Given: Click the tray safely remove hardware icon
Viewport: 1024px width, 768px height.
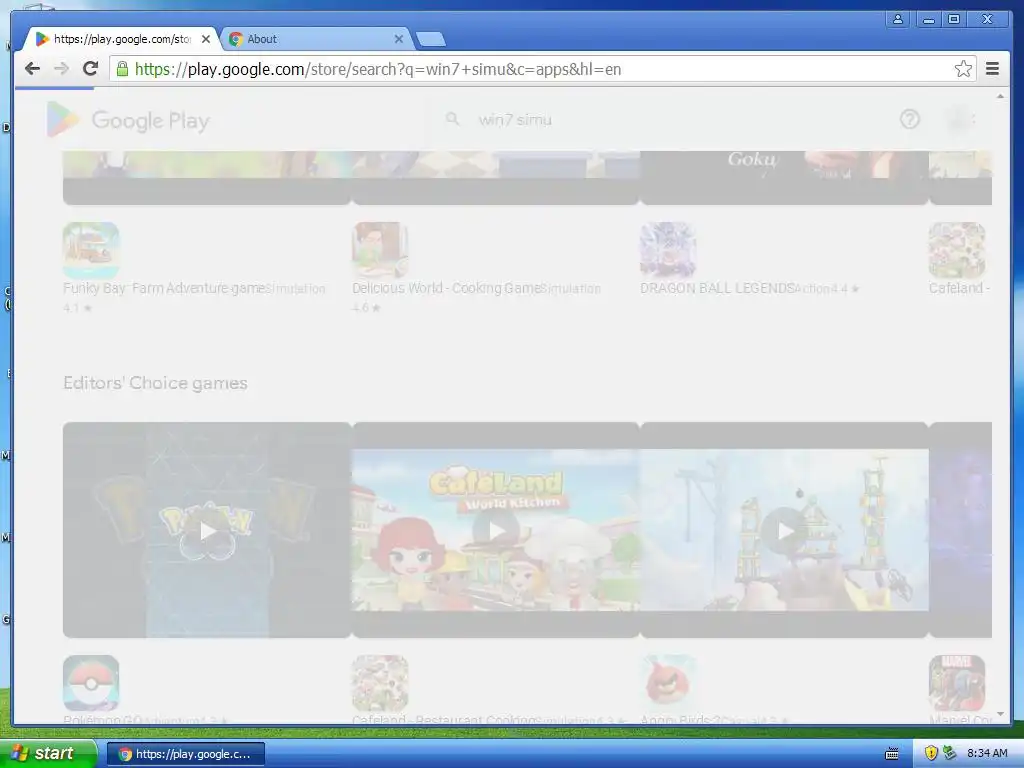Looking at the screenshot, I should pyautogui.click(x=949, y=753).
